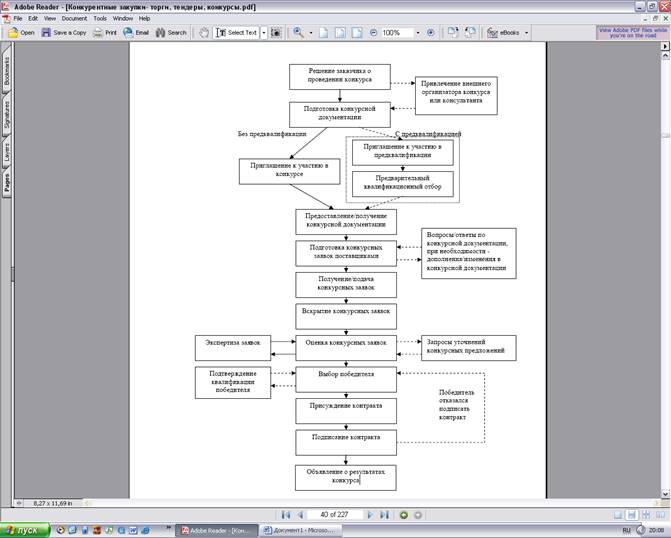Click the Search toolbar button
Screen dimensions: 671x538
point(171,32)
